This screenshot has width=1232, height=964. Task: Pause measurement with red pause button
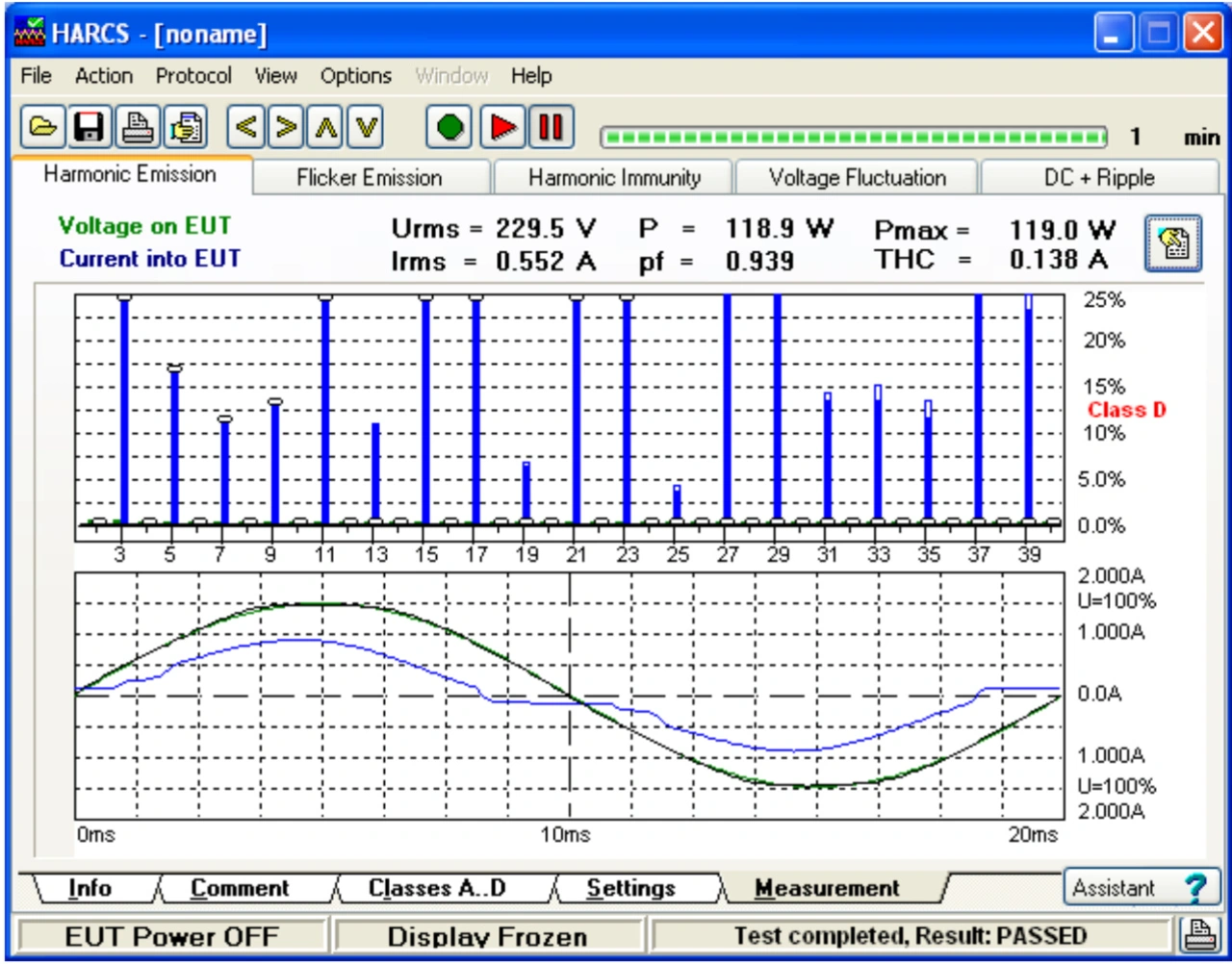point(551,127)
